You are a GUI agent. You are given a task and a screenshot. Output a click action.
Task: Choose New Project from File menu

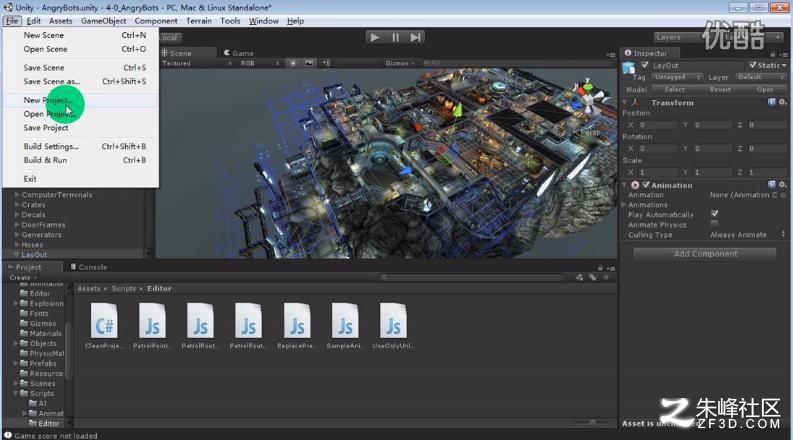click(81, 100)
